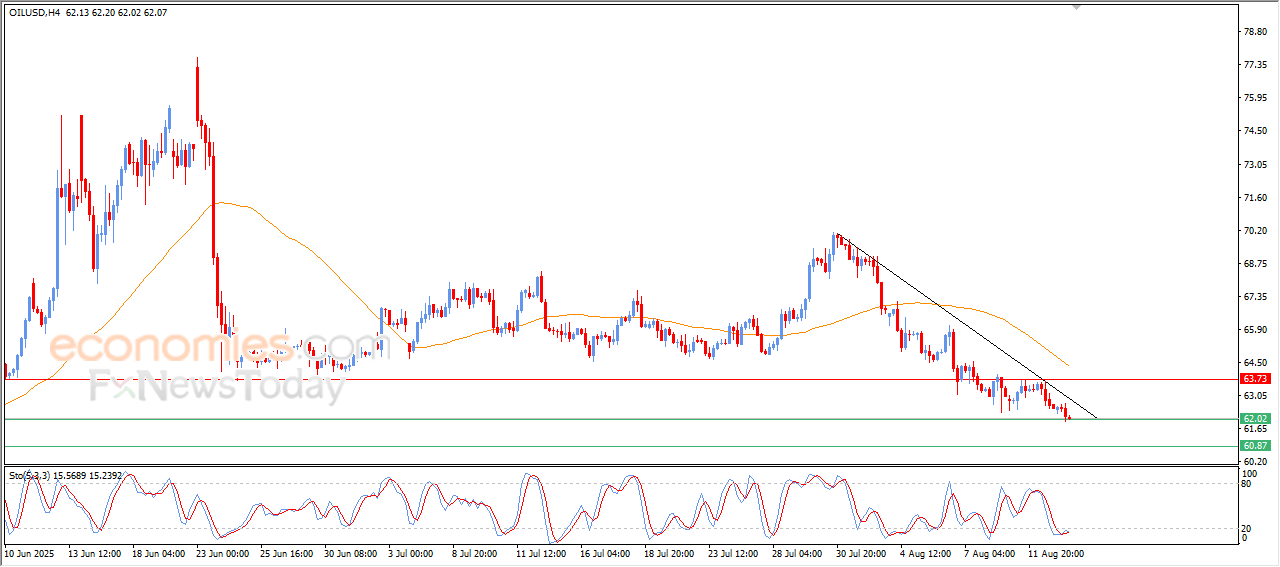
Task: Click the 11 Jul 12:00 time label
Action: (541, 552)
